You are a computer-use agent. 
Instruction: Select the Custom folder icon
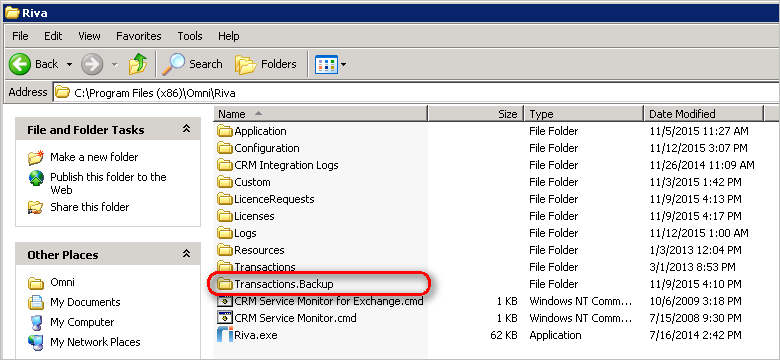pos(225,182)
